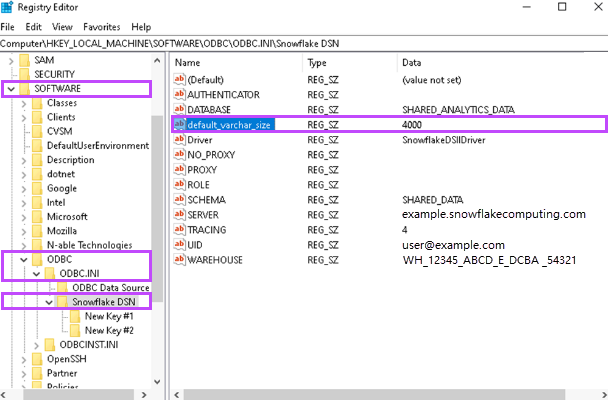The width and height of the screenshot is (608, 400).
Task: Click the values pane horizontal scroll left arrow
Action: pos(178,395)
